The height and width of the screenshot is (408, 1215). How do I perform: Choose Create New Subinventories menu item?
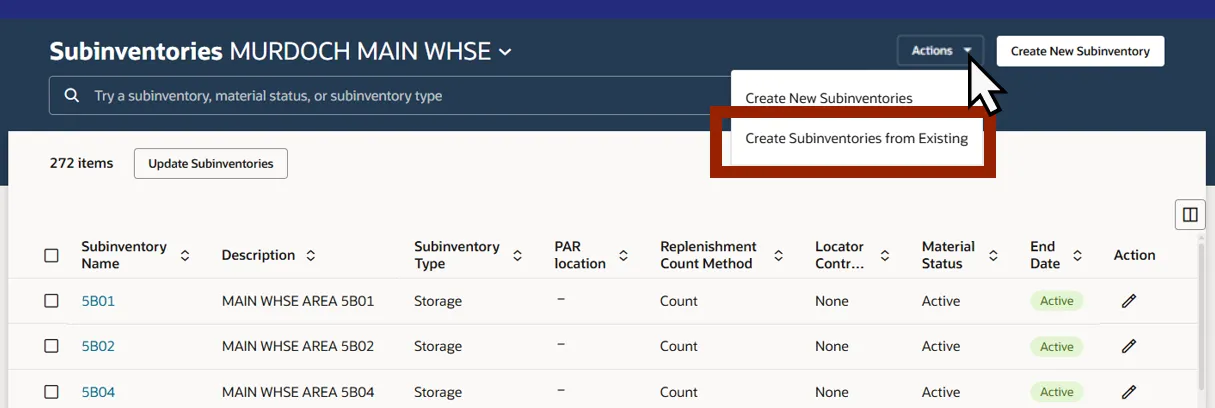pyautogui.click(x=829, y=98)
